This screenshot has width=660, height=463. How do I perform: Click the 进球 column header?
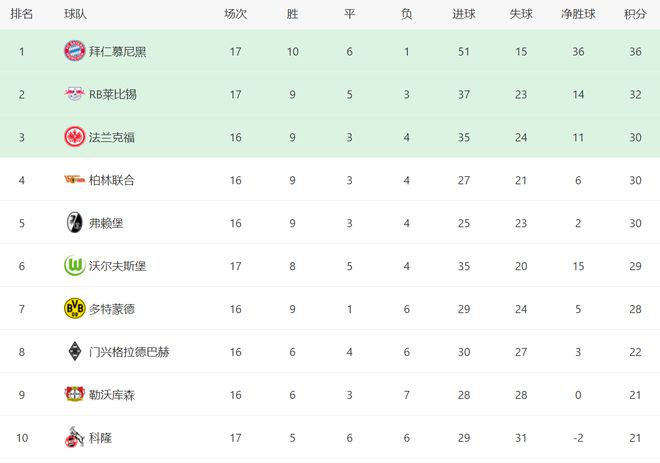tap(464, 14)
